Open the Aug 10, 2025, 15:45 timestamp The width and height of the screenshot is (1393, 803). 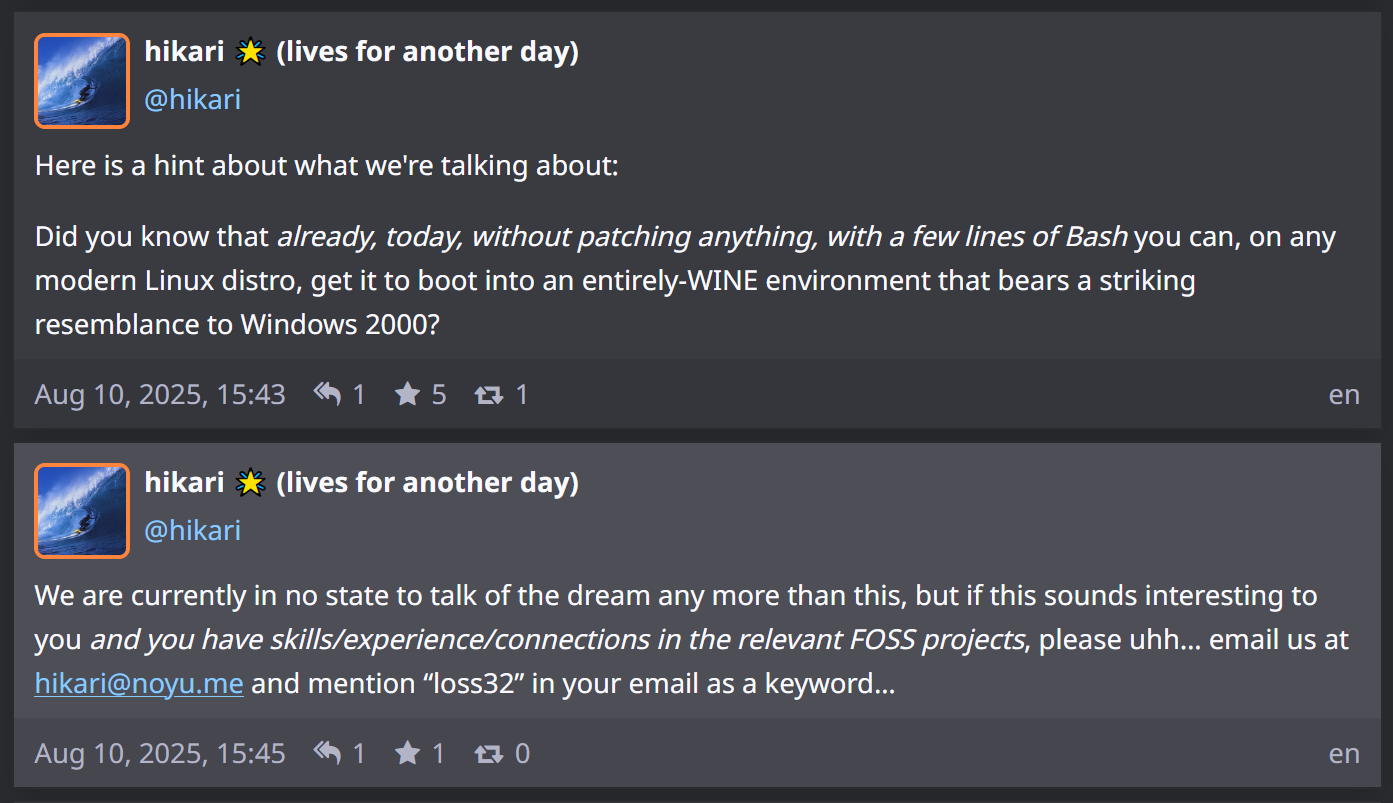160,753
